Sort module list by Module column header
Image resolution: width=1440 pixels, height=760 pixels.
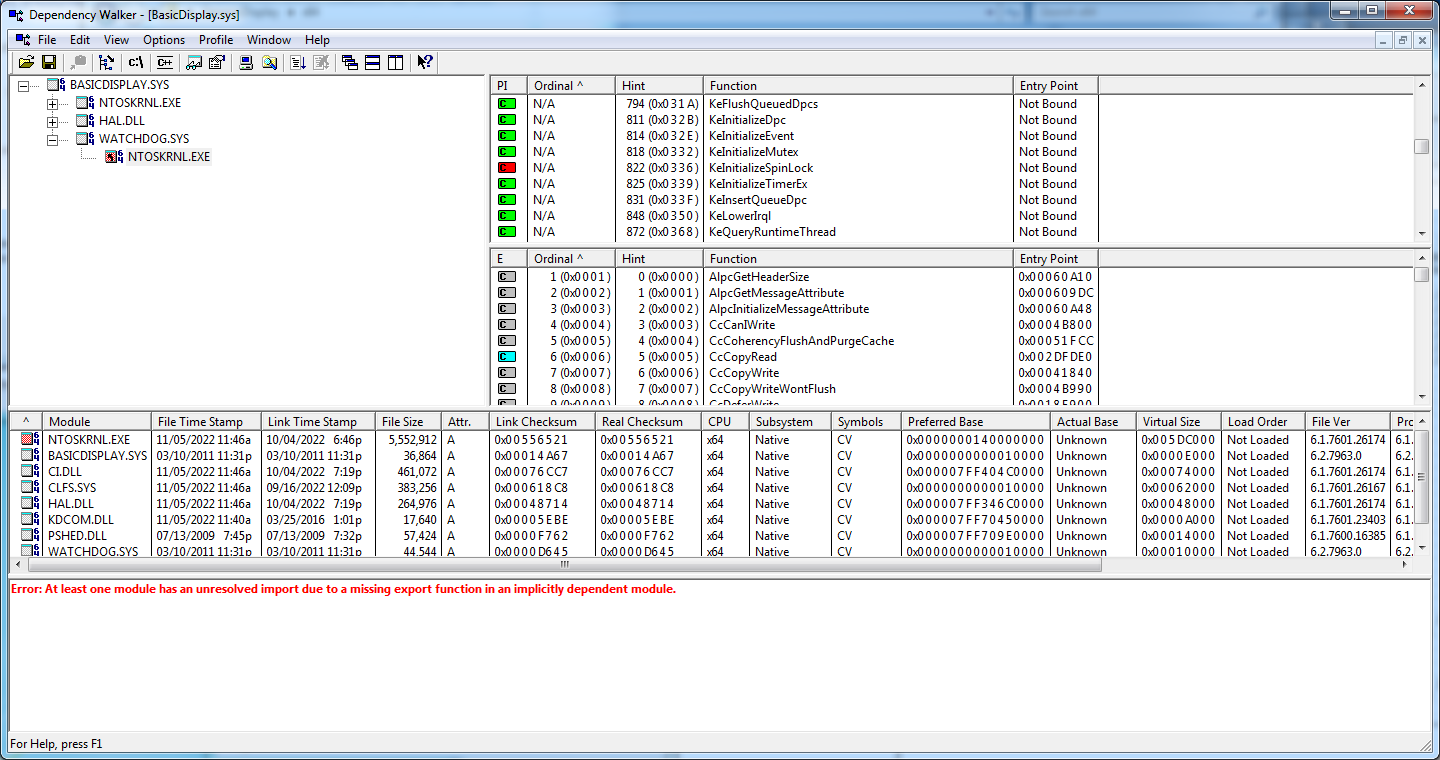coord(97,422)
